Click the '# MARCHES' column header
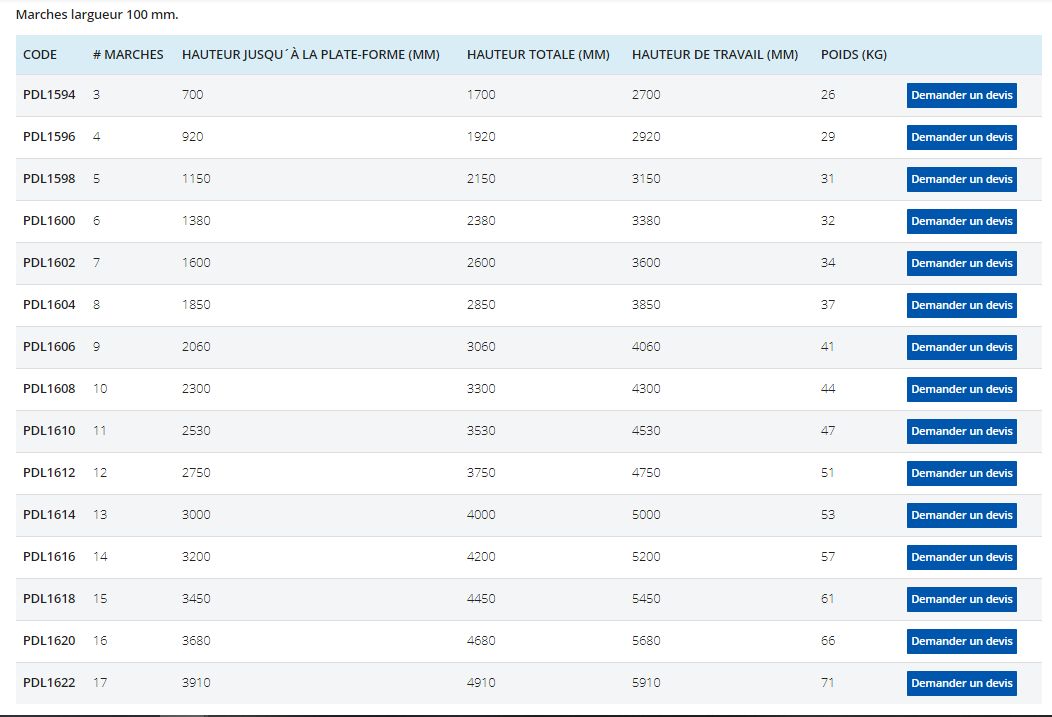This screenshot has height=717, width=1052. coord(127,54)
